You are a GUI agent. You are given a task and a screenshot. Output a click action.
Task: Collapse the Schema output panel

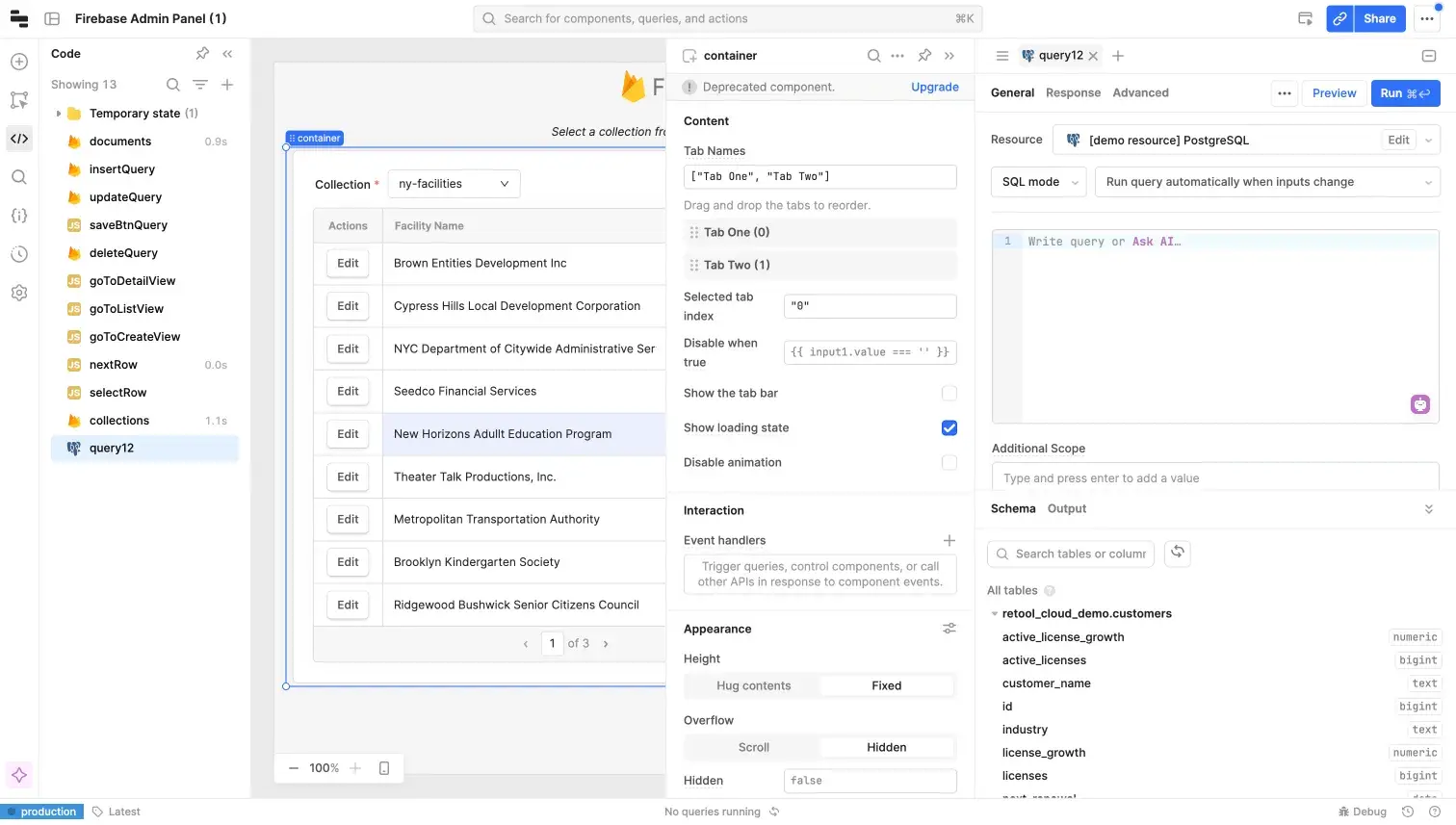tap(1429, 508)
